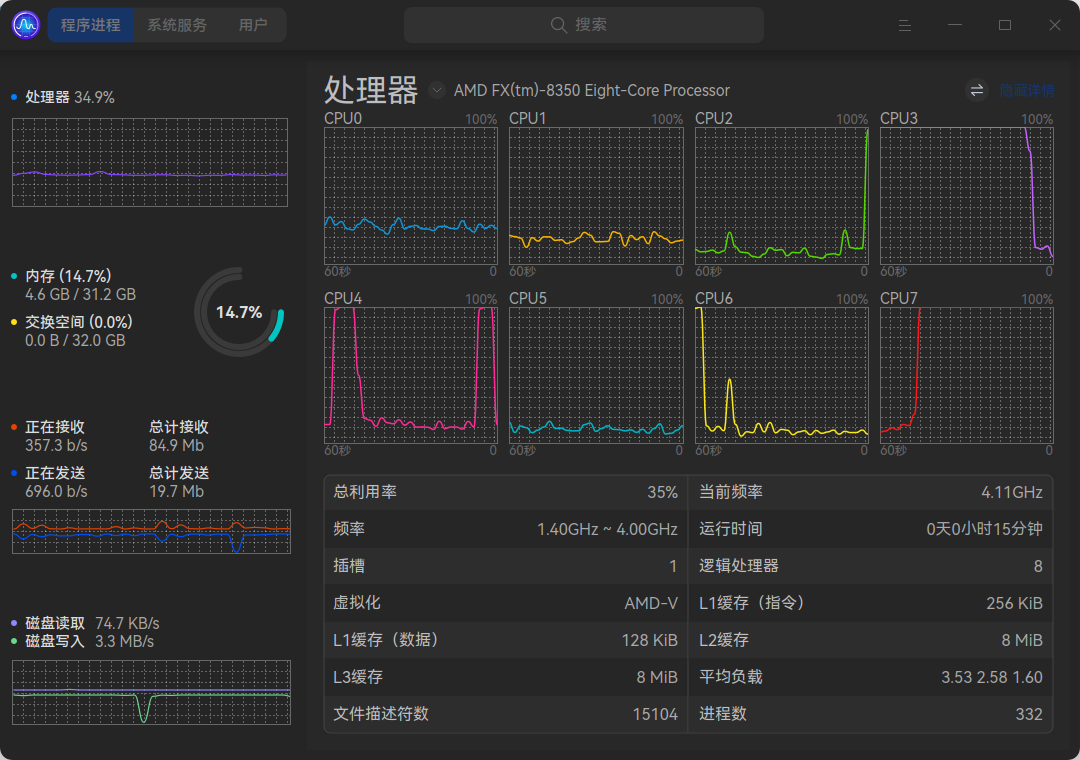Click the 总利用率 35% row

(x=506, y=492)
